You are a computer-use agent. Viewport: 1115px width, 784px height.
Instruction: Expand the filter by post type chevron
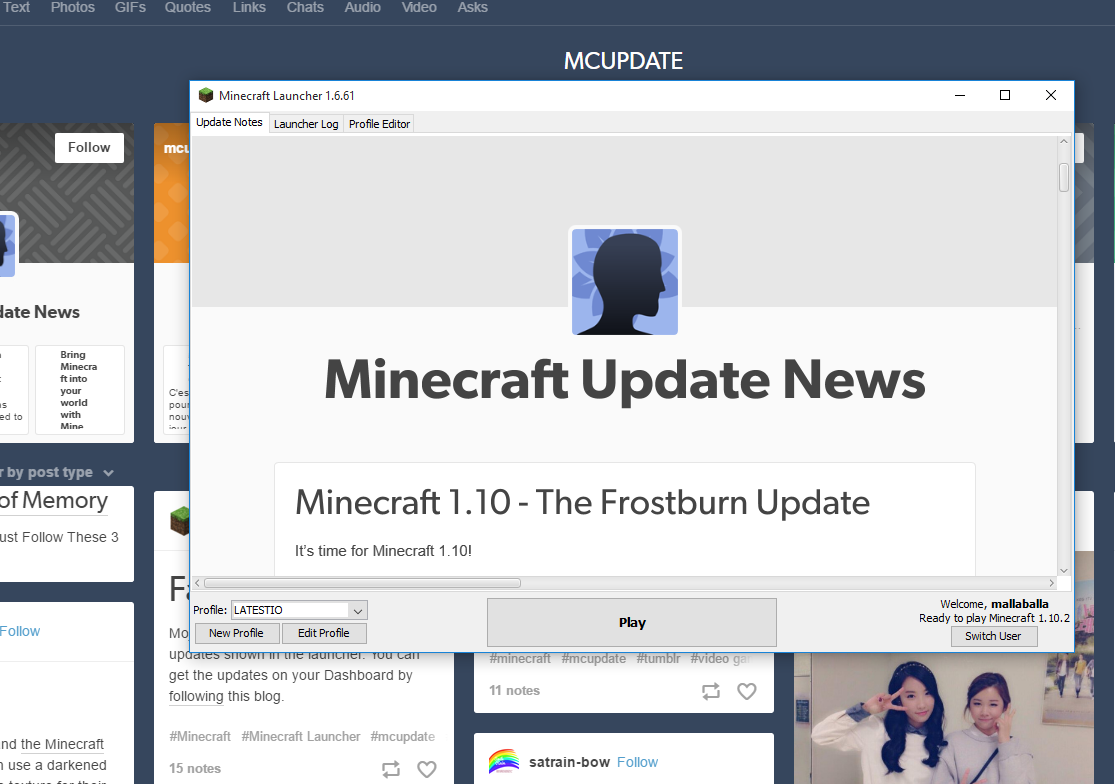pos(108,473)
